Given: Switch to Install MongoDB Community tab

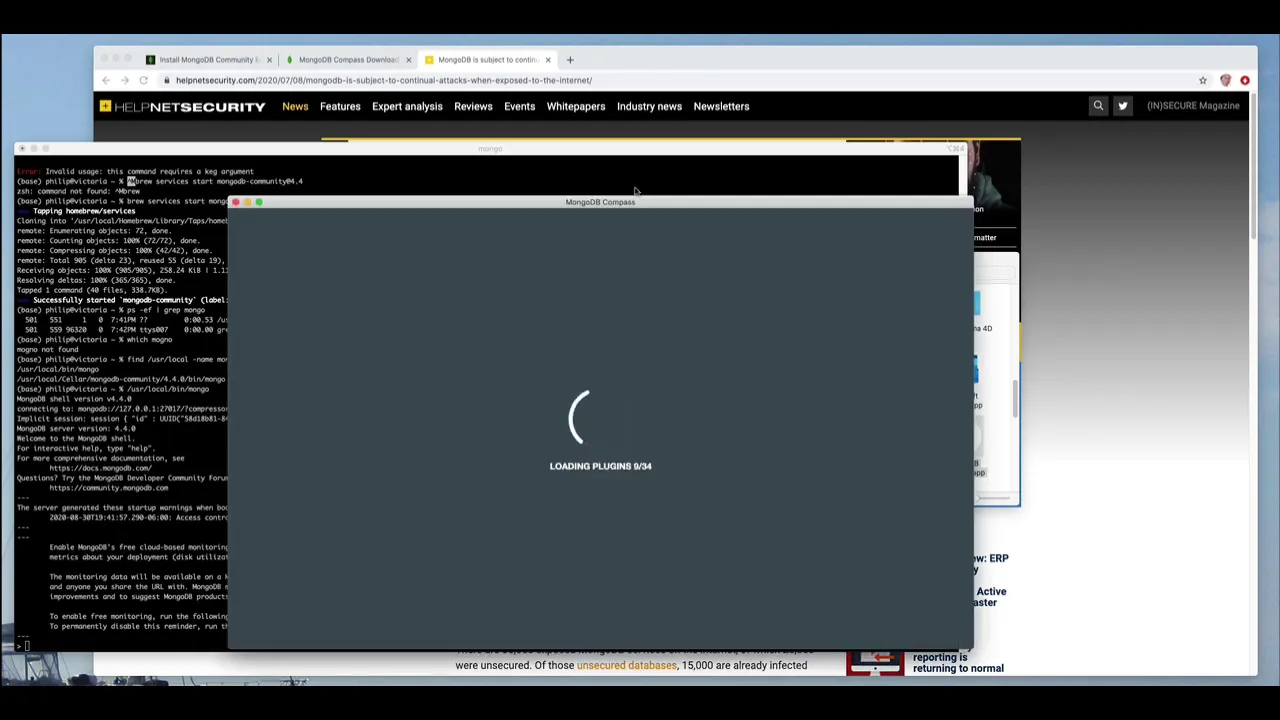Looking at the screenshot, I should (x=208, y=60).
